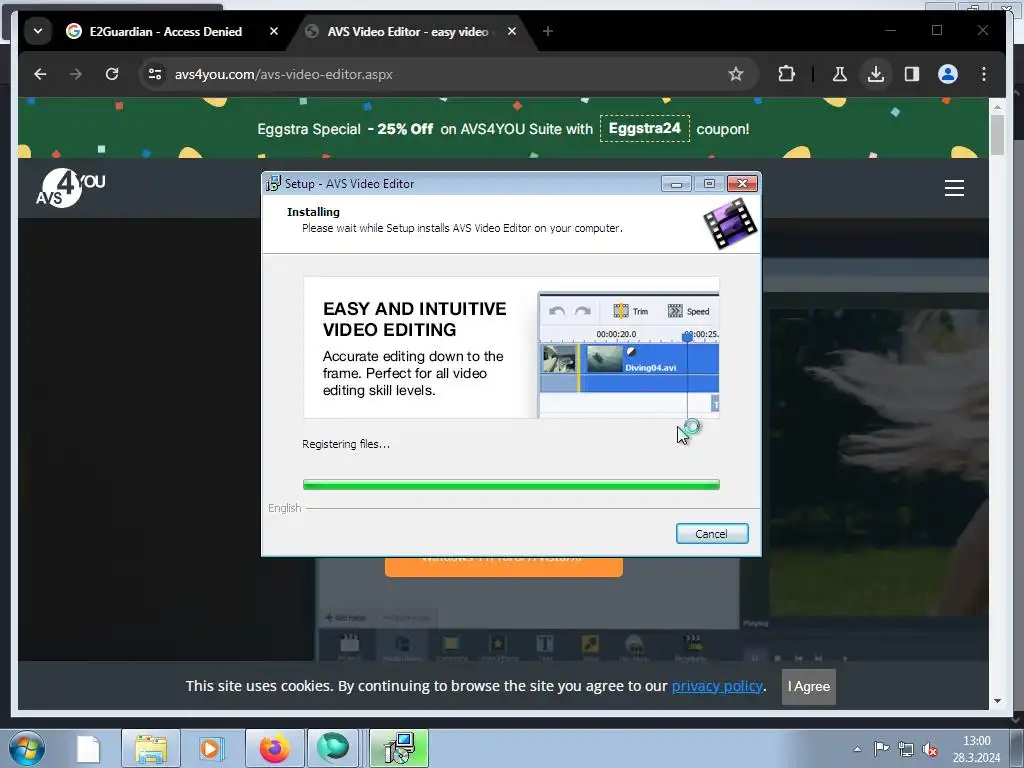This screenshot has width=1024, height=768.
Task: Click undo arrow in setup preview image
Action: click(x=556, y=312)
